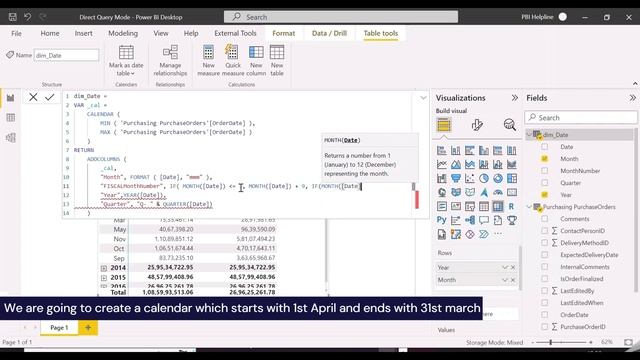Image resolution: width=640 pixels, height=360 pixels.
Task: Choose the Donut chart visual
Action: (498, 178)
